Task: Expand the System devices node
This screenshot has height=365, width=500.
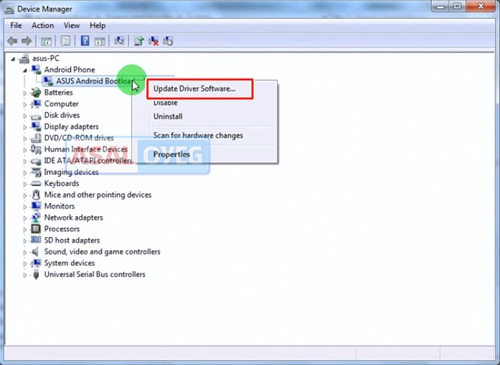Action: pyautogui.click(x=25, y=264)
